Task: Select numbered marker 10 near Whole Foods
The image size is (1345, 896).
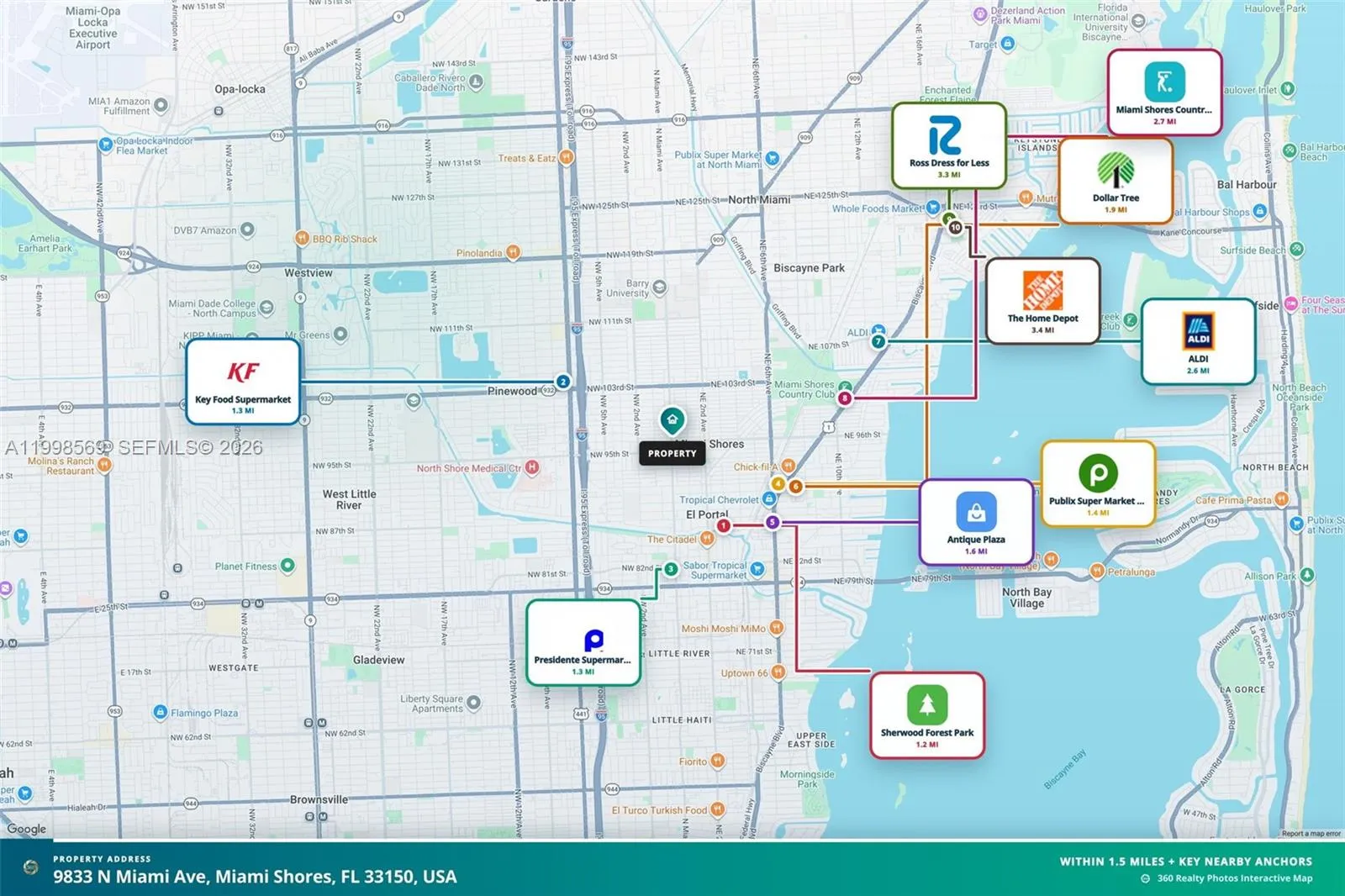Action: 955,228
